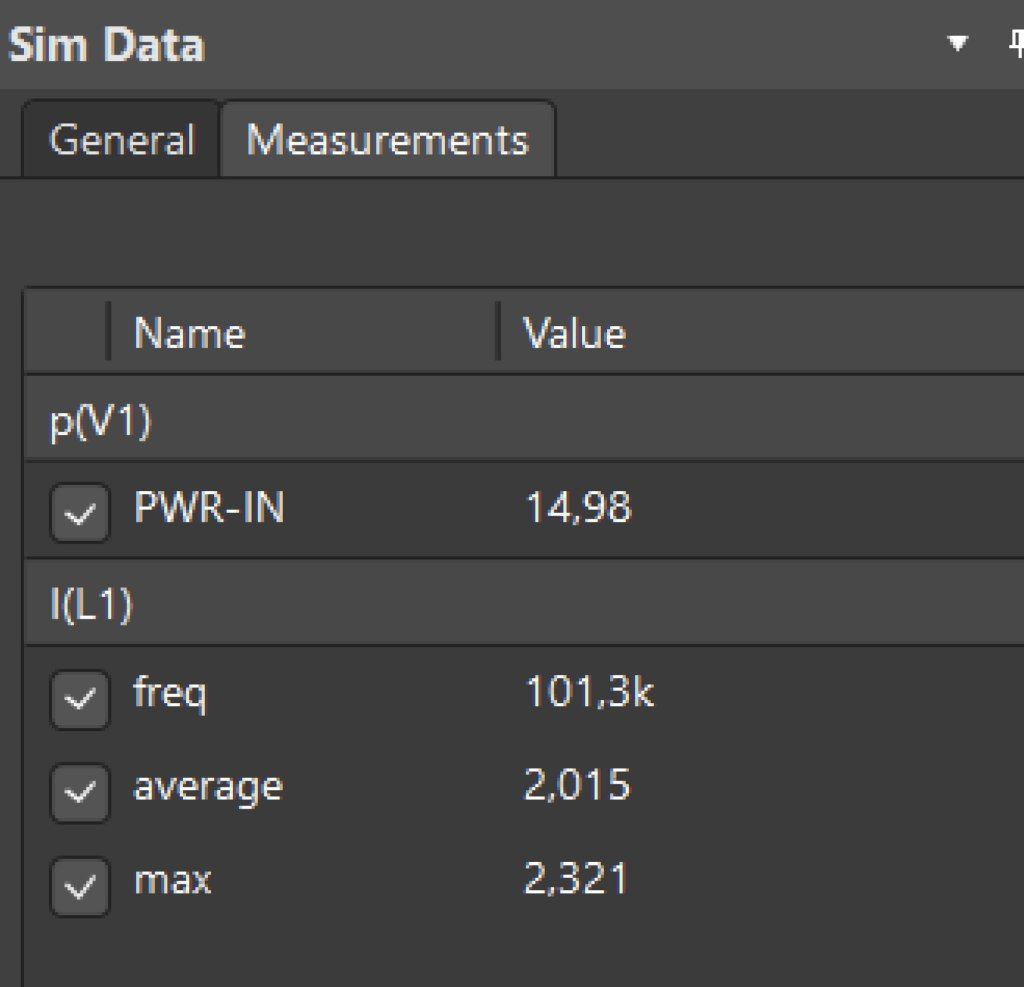Collapse the p(V1) measurement group
The height and width of the screenshot is (987, 1024).
tap(100, 422)
